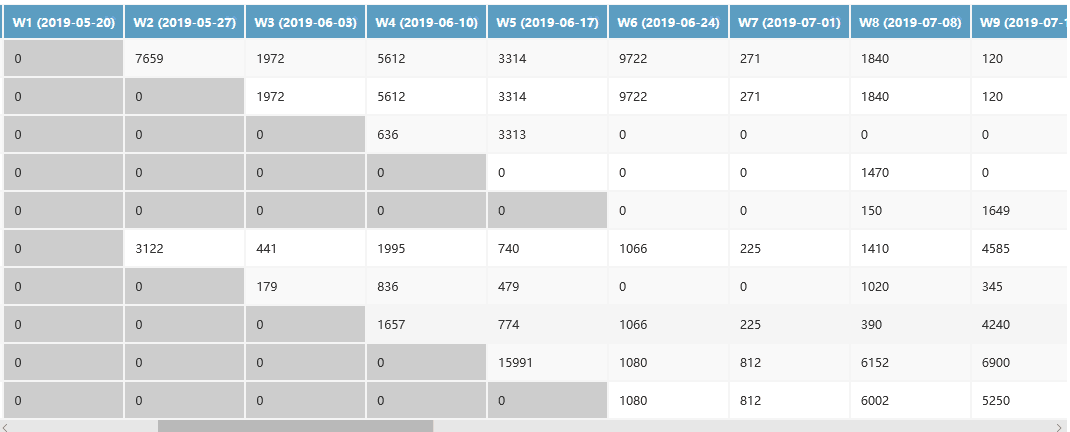1070x432 pixels.
Task: Click the W7 (2019-07-01) column header
Action: [790, 22]
